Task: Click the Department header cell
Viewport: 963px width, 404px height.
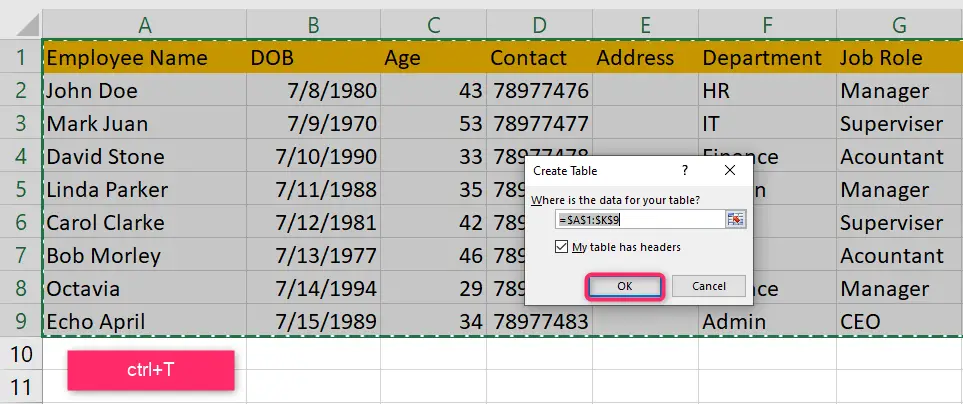Action: [767, 57]
